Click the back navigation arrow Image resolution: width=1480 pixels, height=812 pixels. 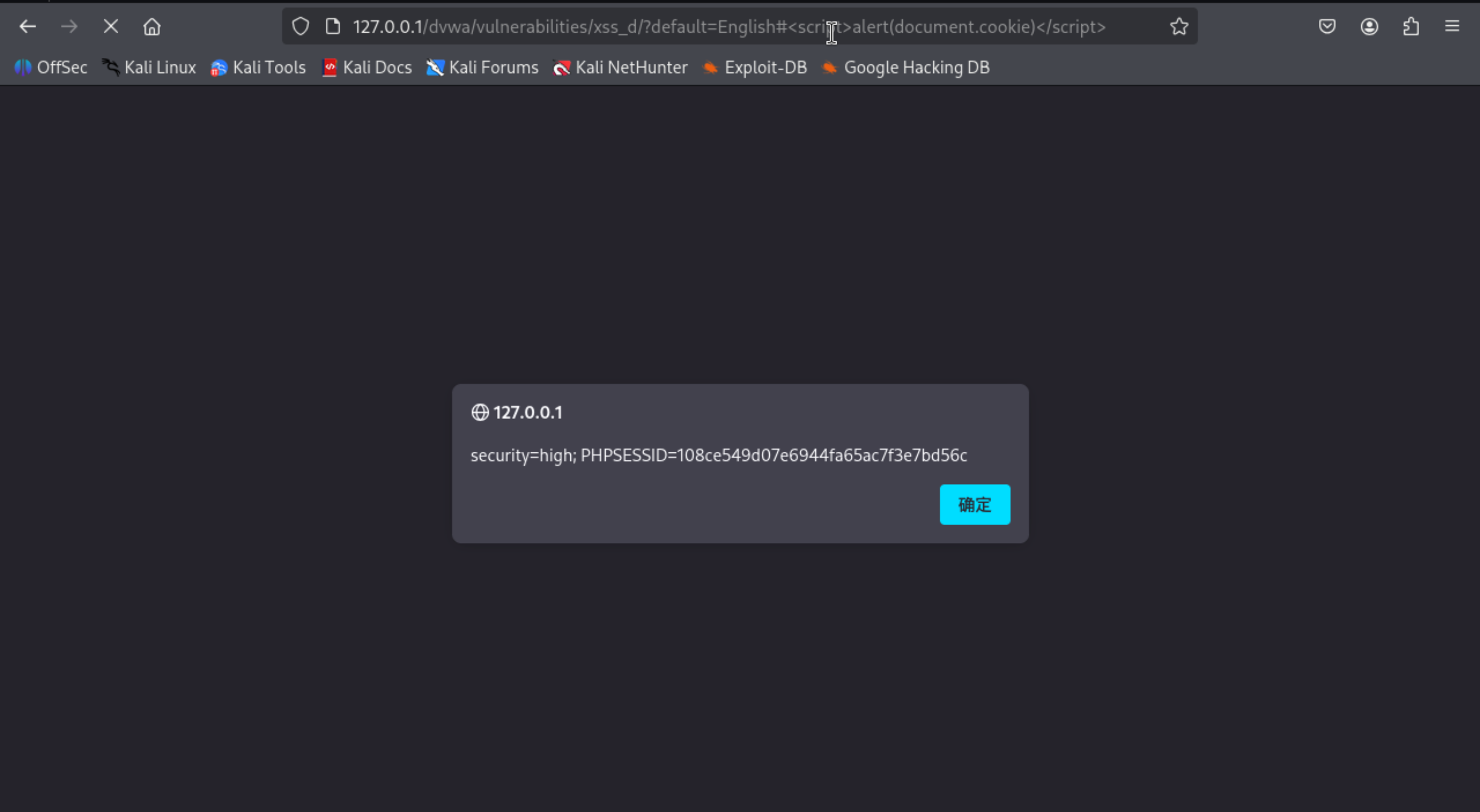pos(28,27)
